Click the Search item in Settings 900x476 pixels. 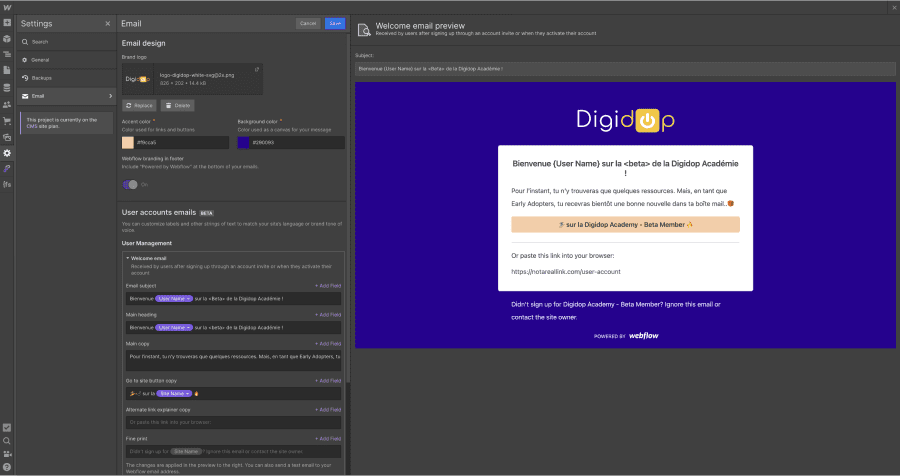[66, 42]
